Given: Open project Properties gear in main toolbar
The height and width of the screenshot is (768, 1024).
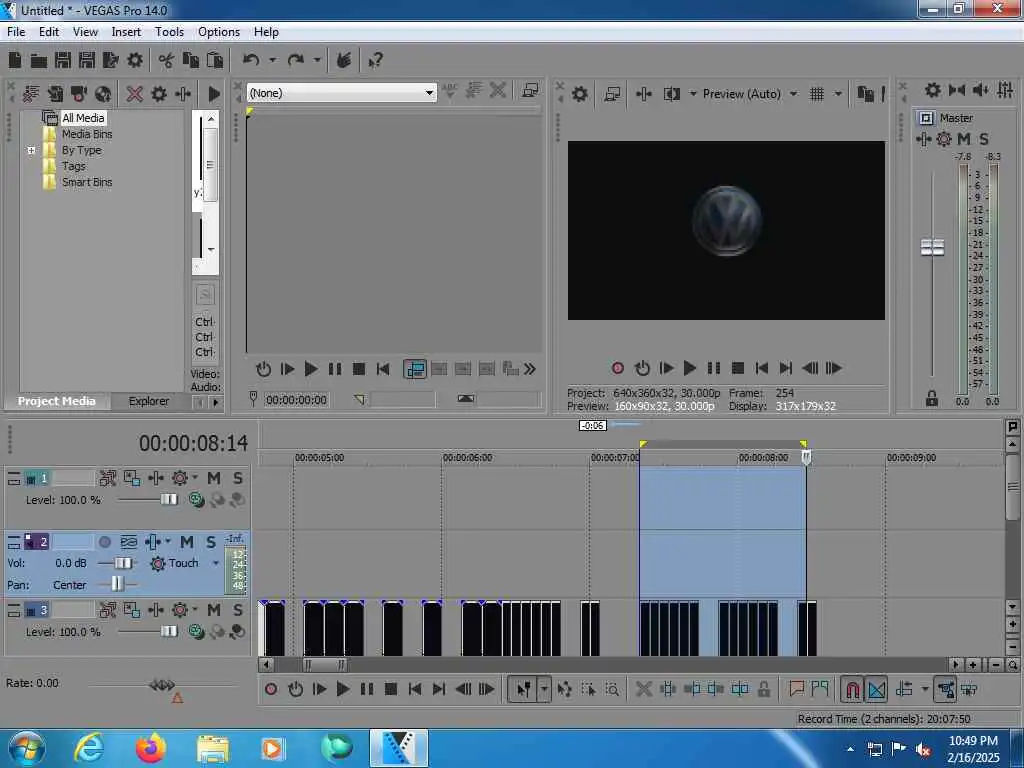Looking at the screenshot, I should [135, 61].
